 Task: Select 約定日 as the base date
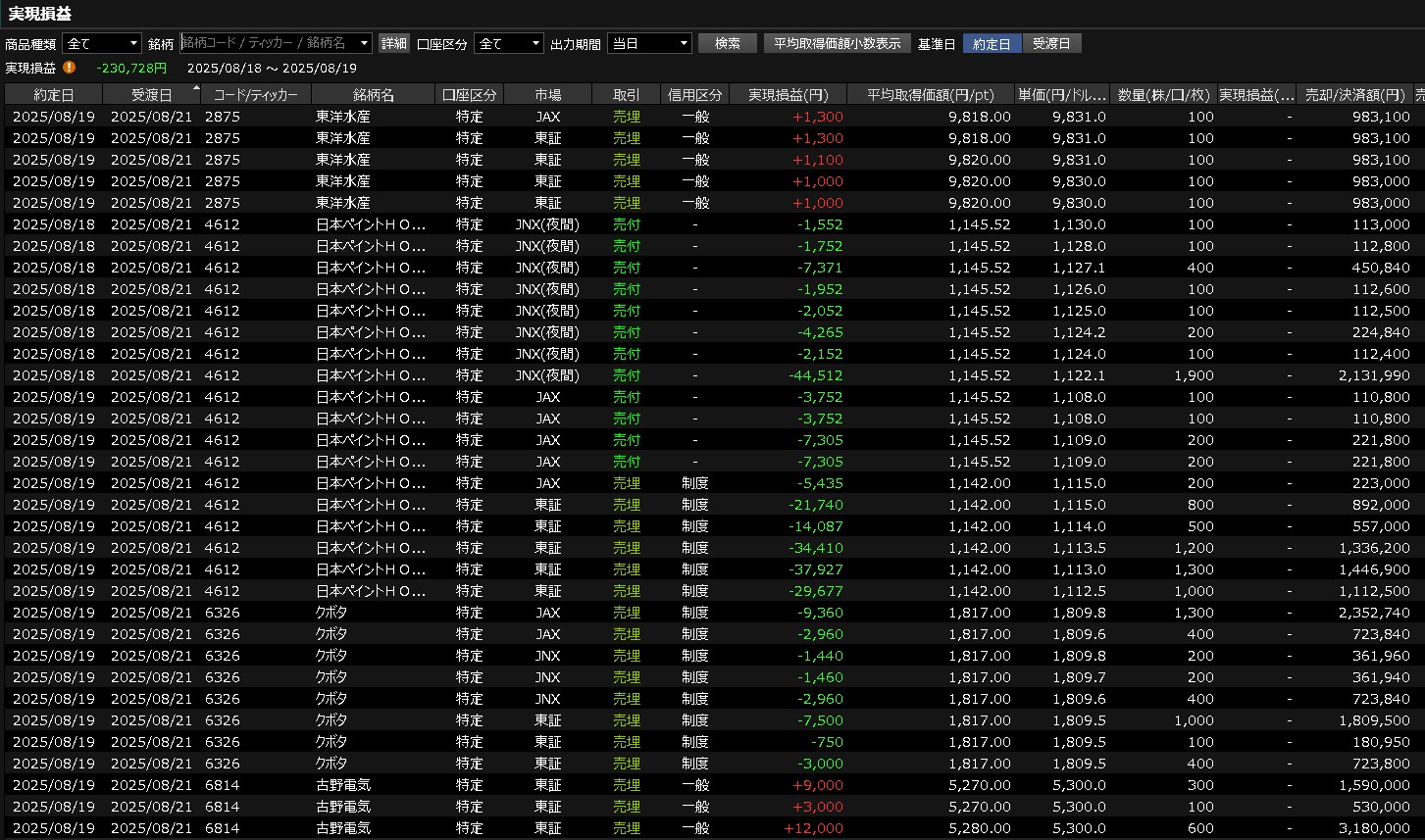coord(992,44)
